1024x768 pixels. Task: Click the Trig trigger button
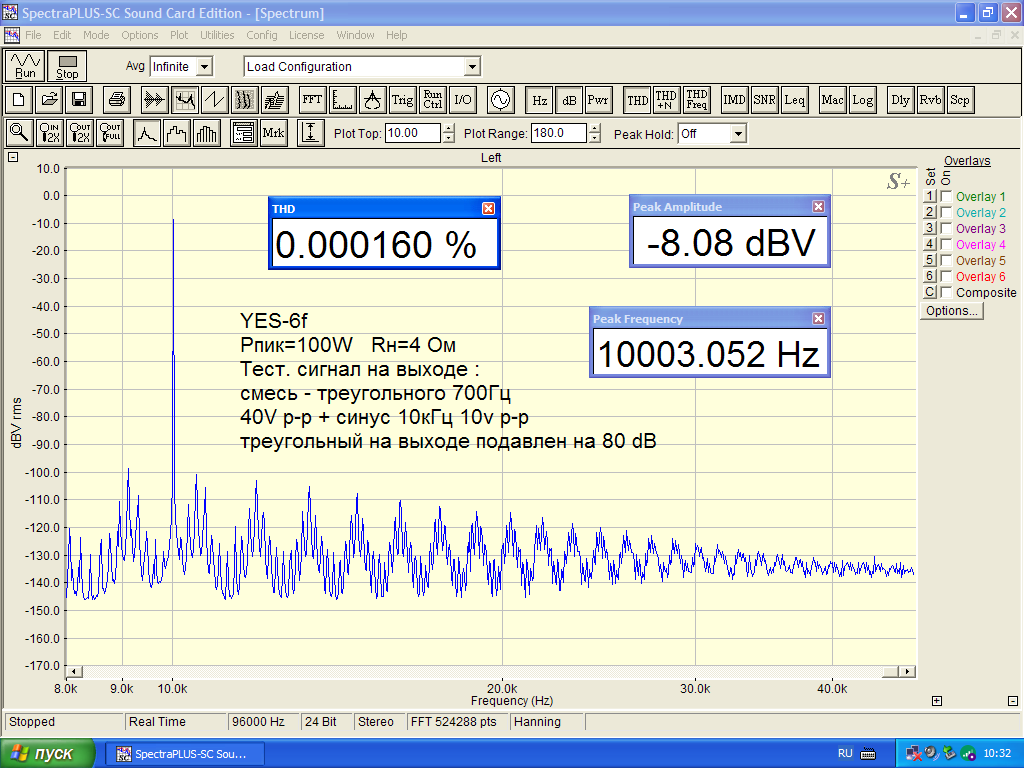[x=402, y=100]
